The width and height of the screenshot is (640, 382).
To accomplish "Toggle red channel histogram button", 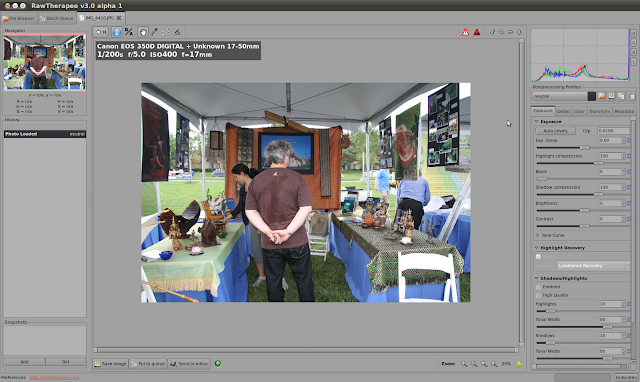I will 633,33.
